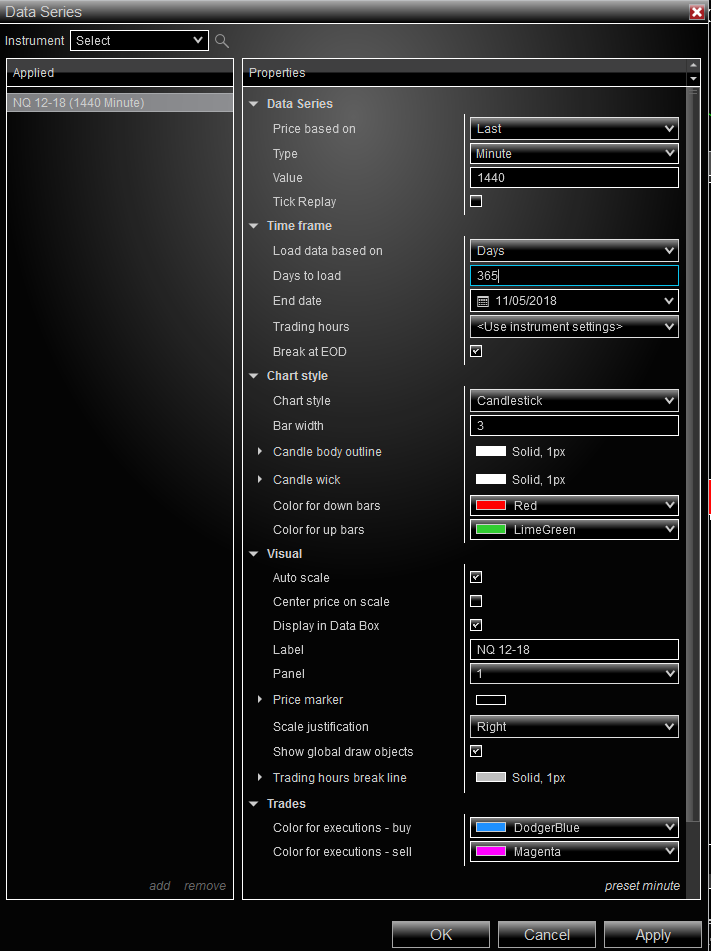Open the Chart style Candlestick dropdown
Screen dimensions: 711x951
[574, 401]
